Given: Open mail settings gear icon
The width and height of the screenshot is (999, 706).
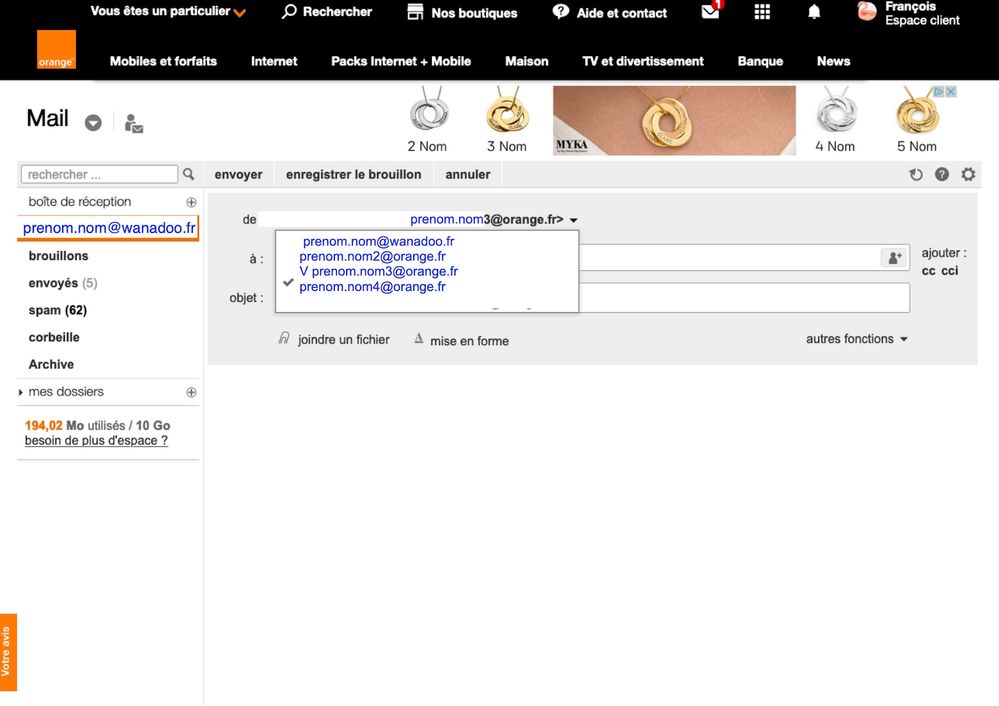Looking at the screenshot, I should [968, 175].
